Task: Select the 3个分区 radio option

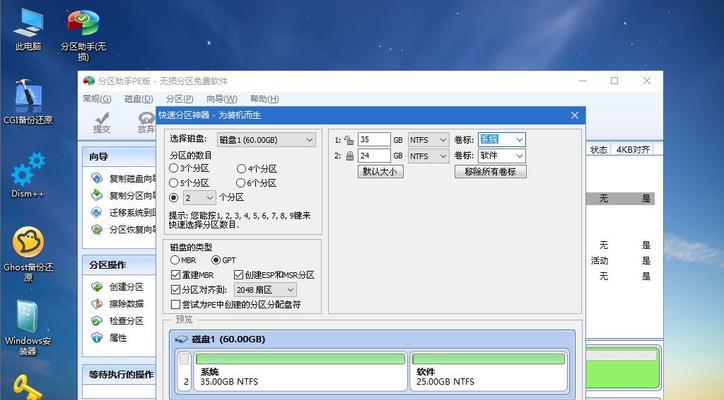Action: point(174,168)
